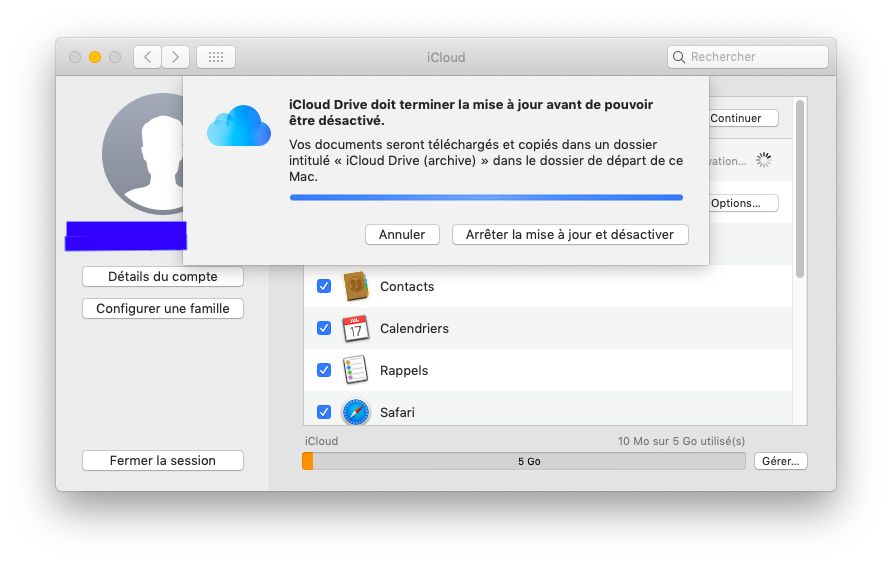Go back with the left chevron button
This screenshot has height=565, width=892.
tap(147, 57)
